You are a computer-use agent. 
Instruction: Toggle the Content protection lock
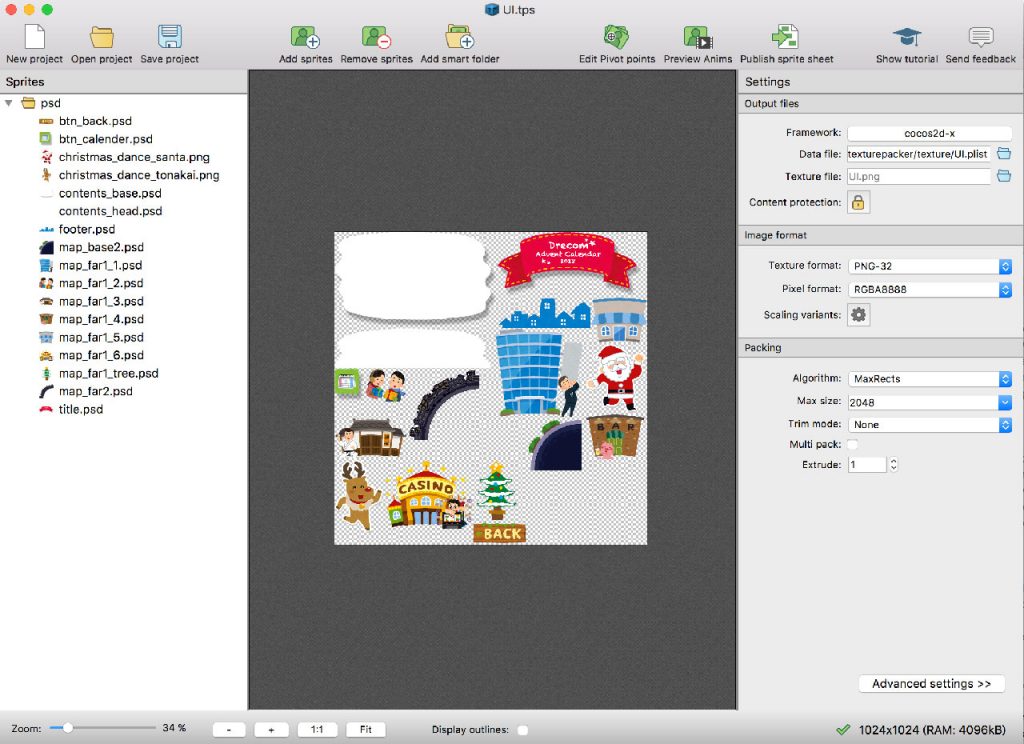coord(859,202)
